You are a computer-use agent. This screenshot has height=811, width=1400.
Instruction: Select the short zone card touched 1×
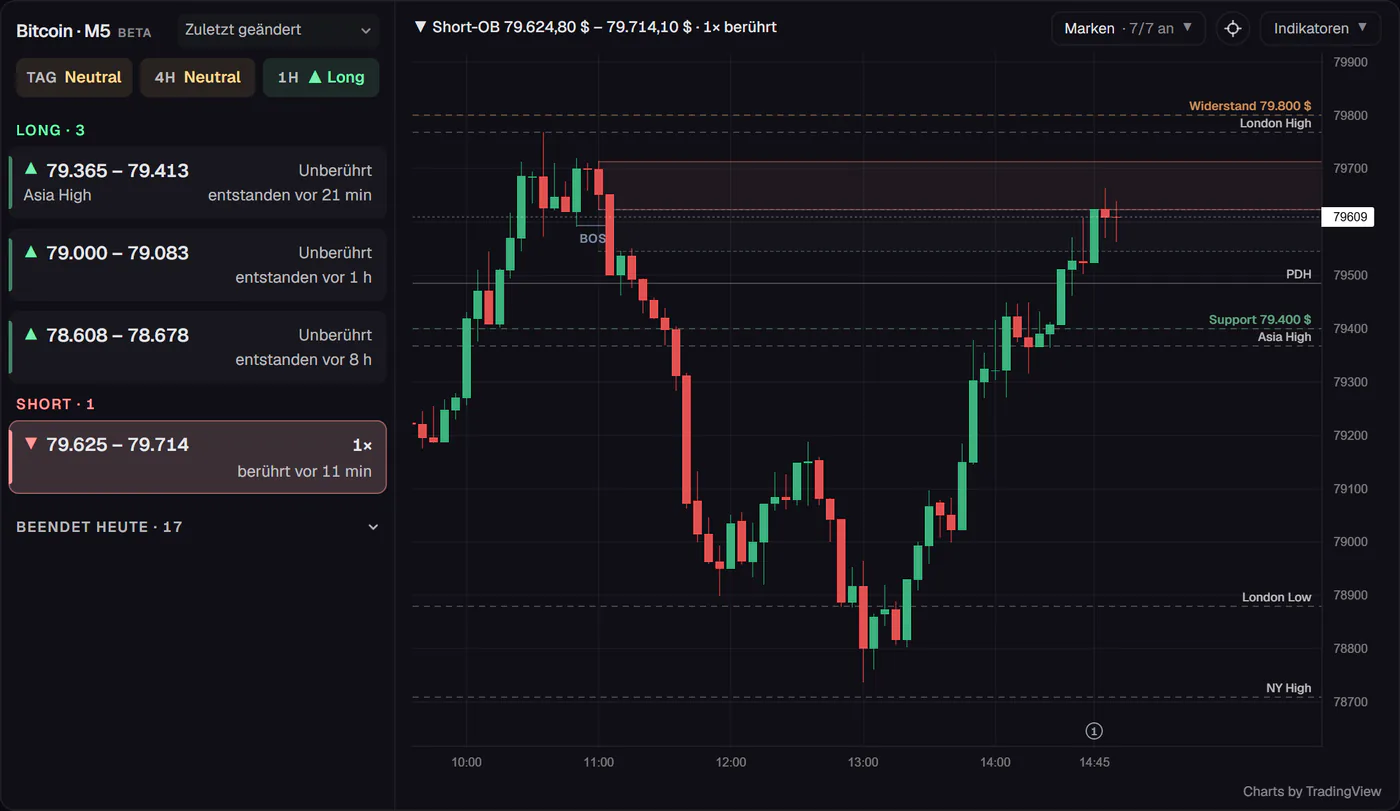coord(198,457)
